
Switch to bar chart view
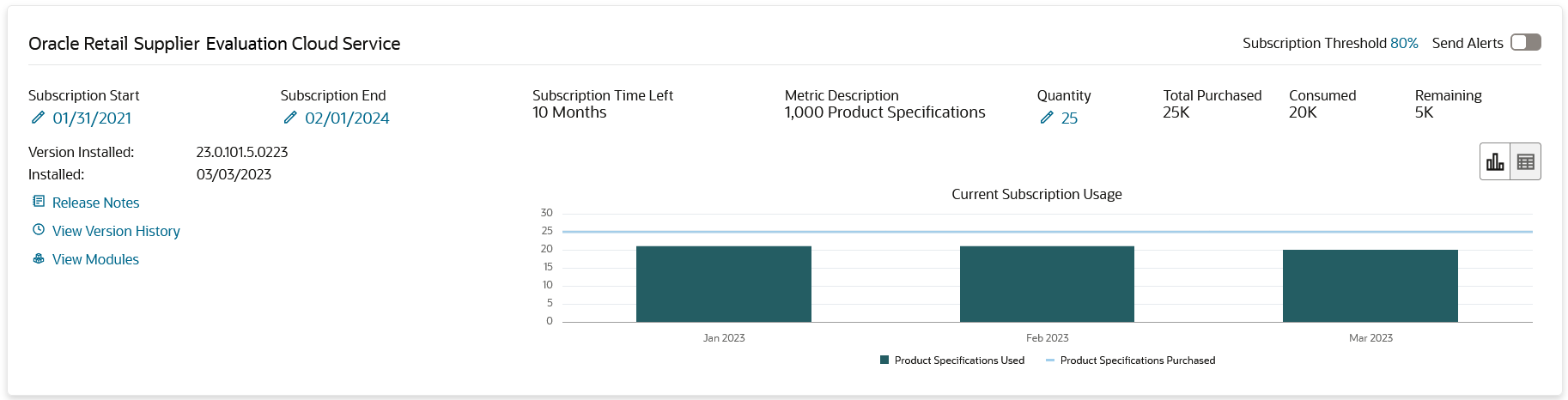[x=1495, y=161]
